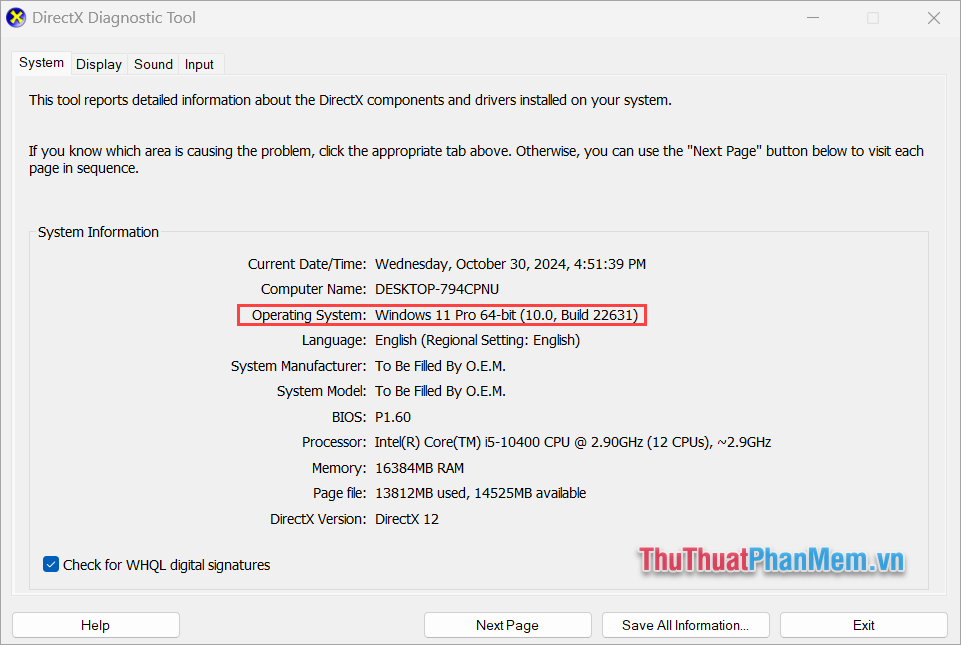
Task: Click the Exit button
Action: [x=863, y=624]
